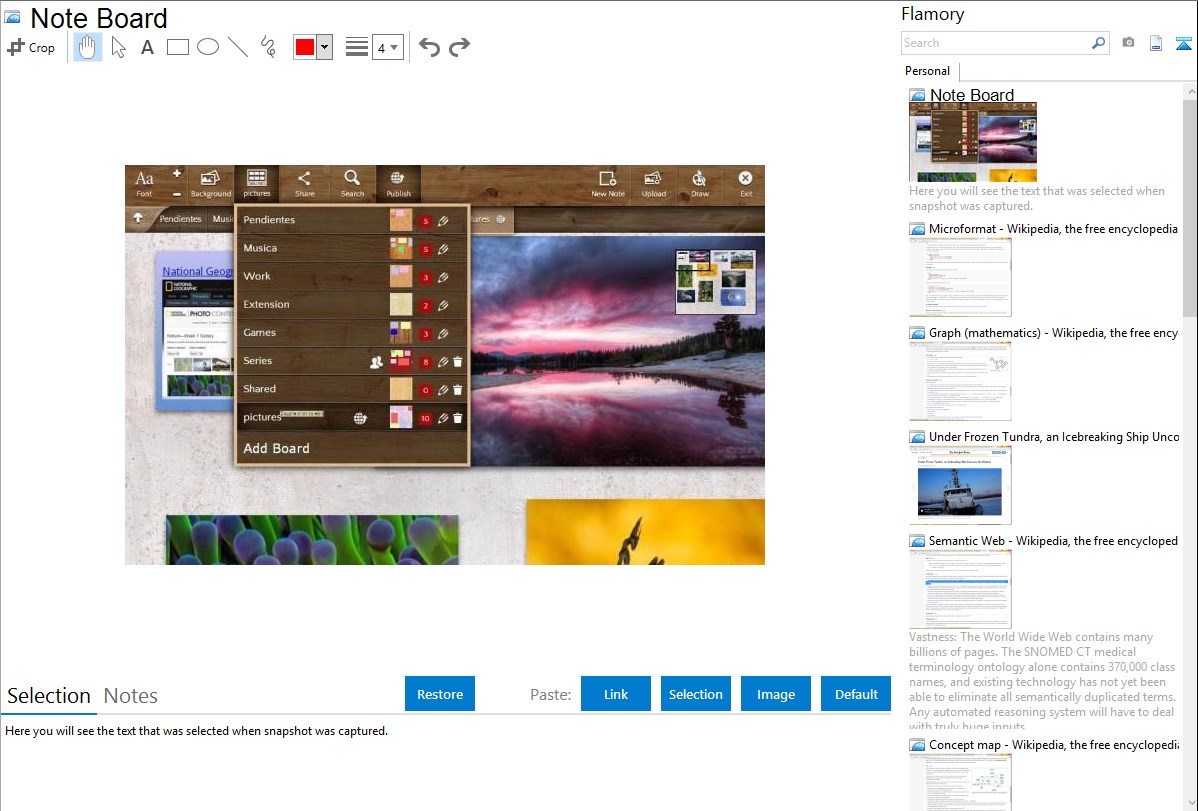This screenshot has height=811, width=1198.
Task: Select the Work board entry
Action: (351, 277)
